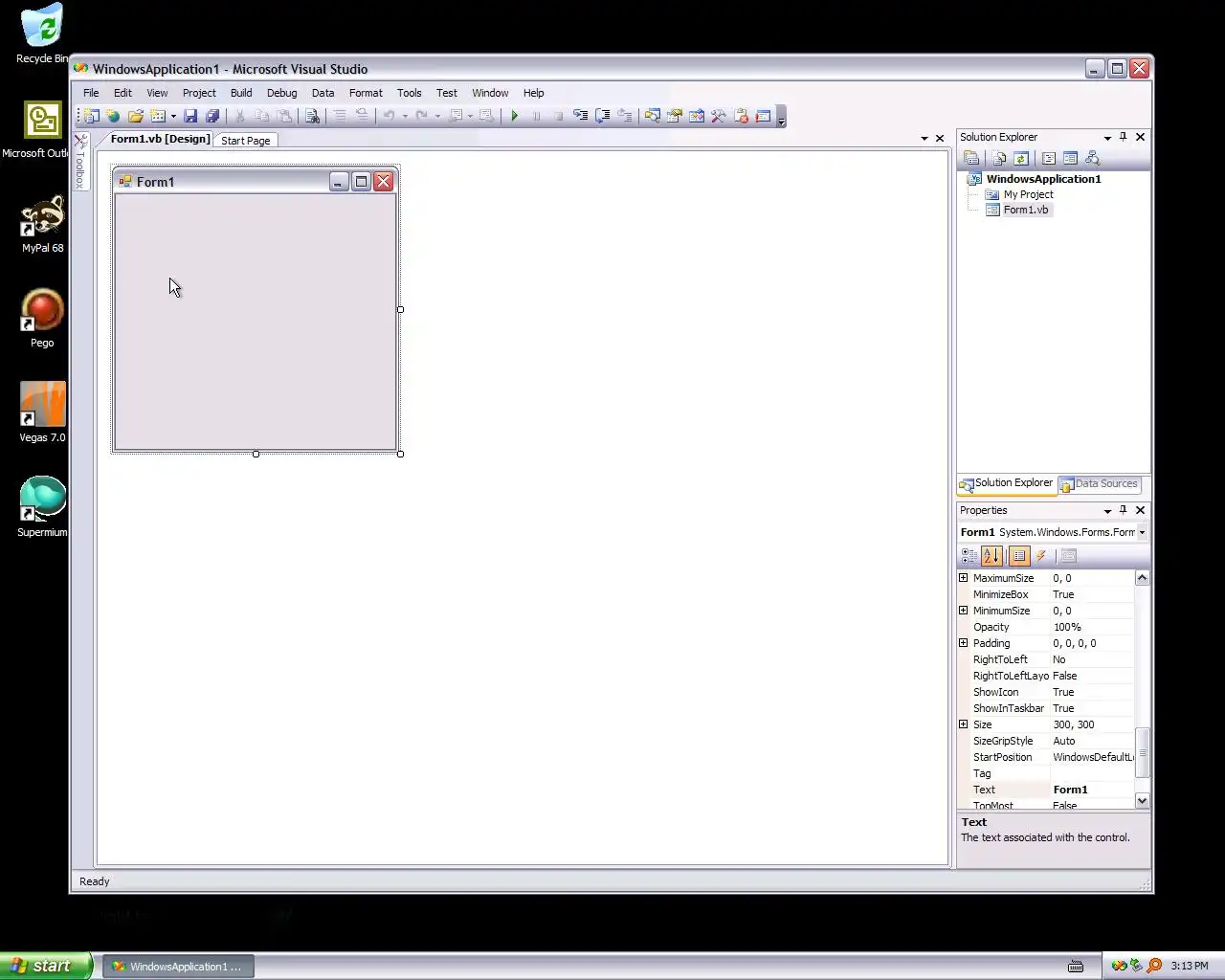The height and width of the screenshot is (980, 1225).
Task: Click the Open File folder icon
Action: point(136,116)
